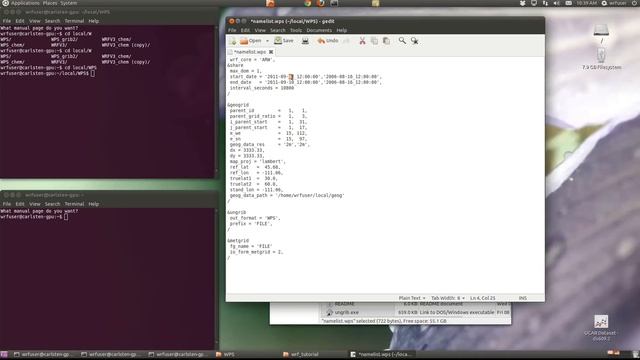Switch to second wrfuser@carlsten terminal taskbar button
640x360 pixels.
coord(110,354)
